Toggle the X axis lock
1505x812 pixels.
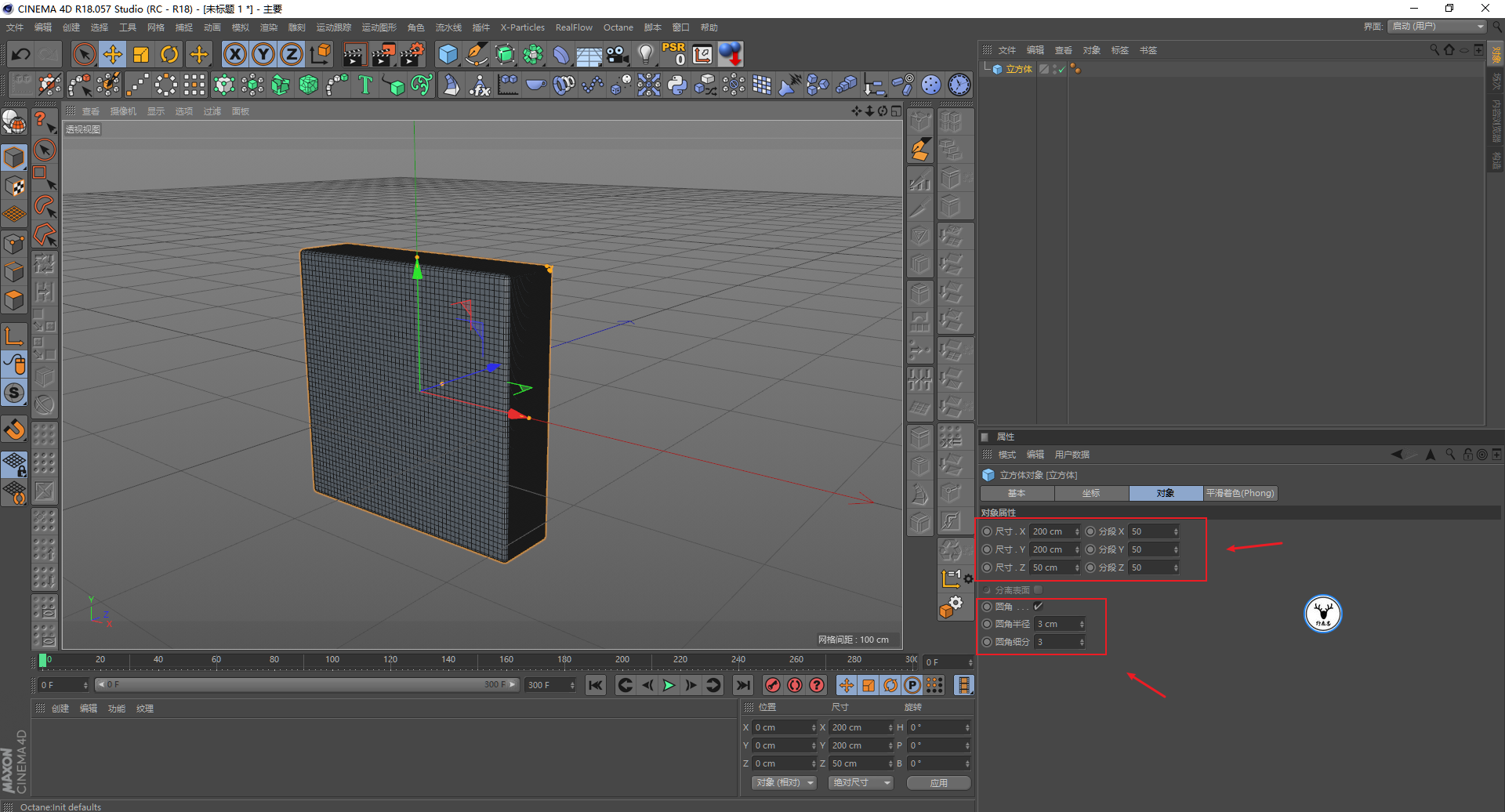tap(235, 54)
